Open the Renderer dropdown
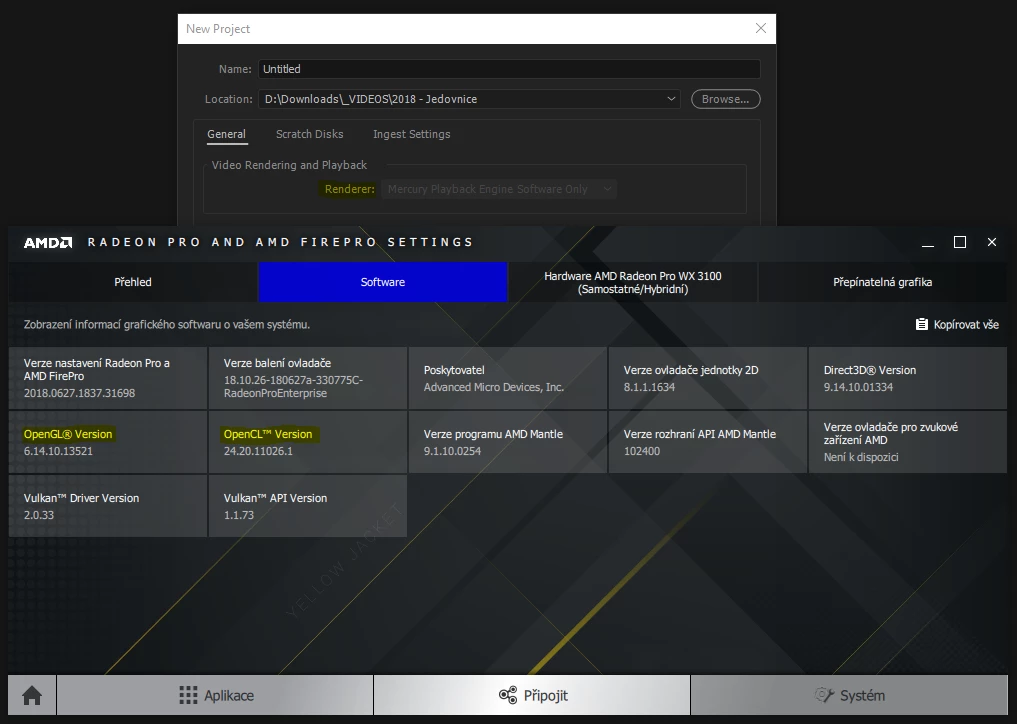The width and height of the screenshot is (1017, 724). pos(498,189)
